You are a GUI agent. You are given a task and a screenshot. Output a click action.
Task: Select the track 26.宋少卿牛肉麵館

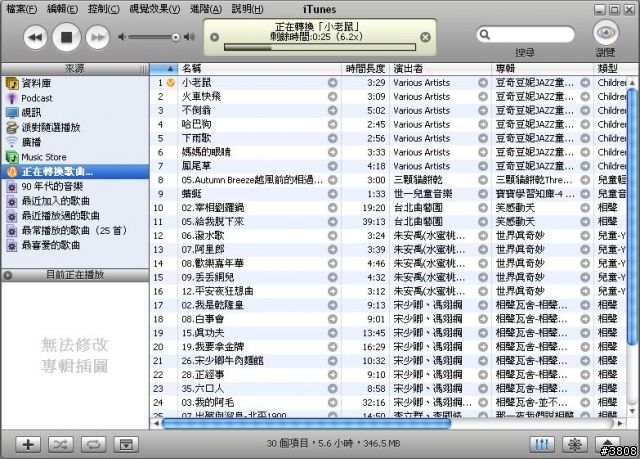222,361
